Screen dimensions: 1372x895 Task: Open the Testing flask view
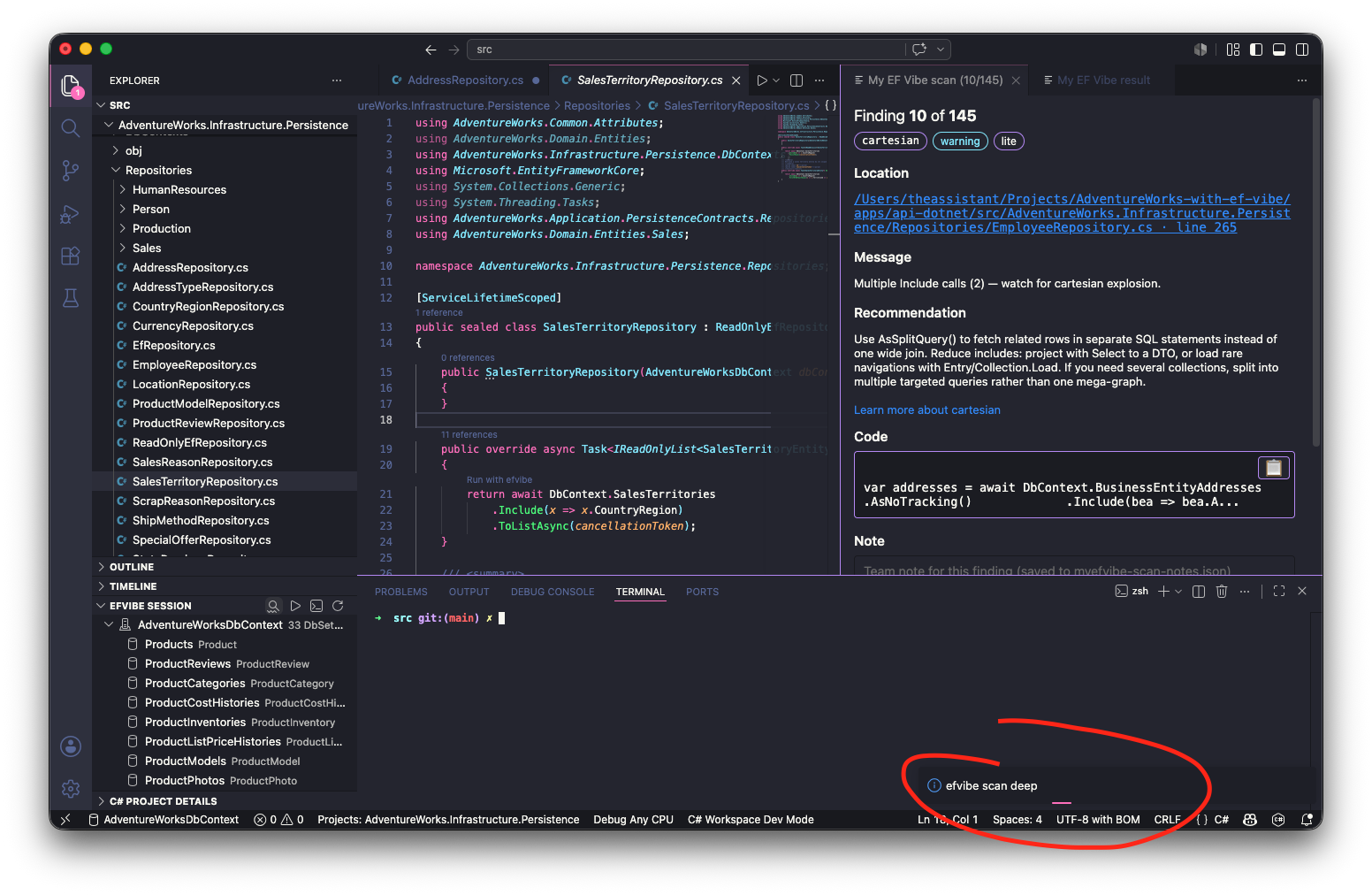coord(71,299)
